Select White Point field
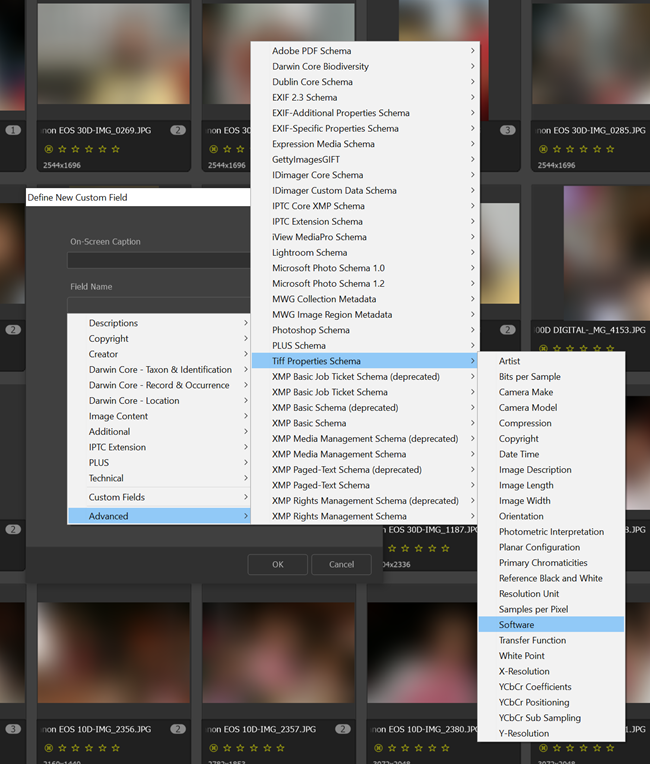Image resolution: width=650 pixels, height=764 pixels. (551, 656)
